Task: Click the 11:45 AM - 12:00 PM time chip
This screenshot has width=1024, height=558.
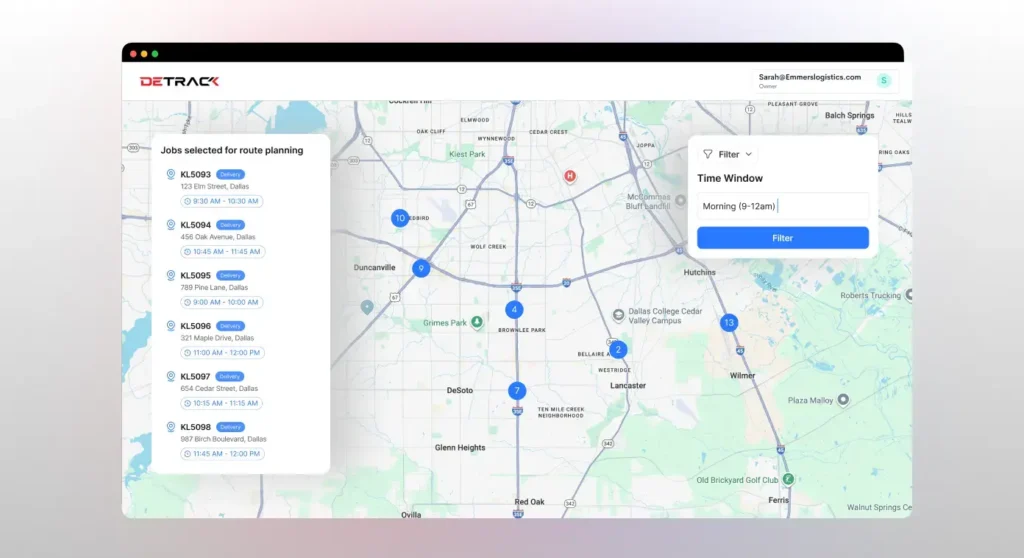Action: pyautogui.click(x=223, y=453)
